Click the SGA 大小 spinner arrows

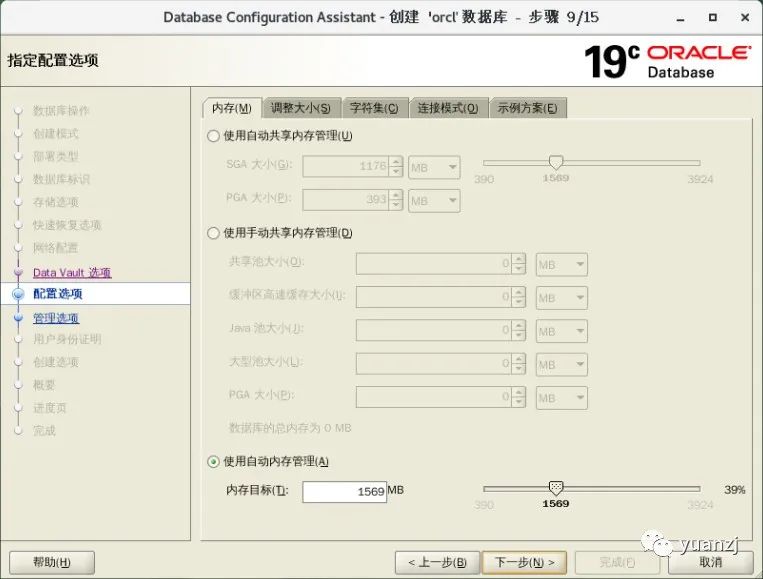396,166
